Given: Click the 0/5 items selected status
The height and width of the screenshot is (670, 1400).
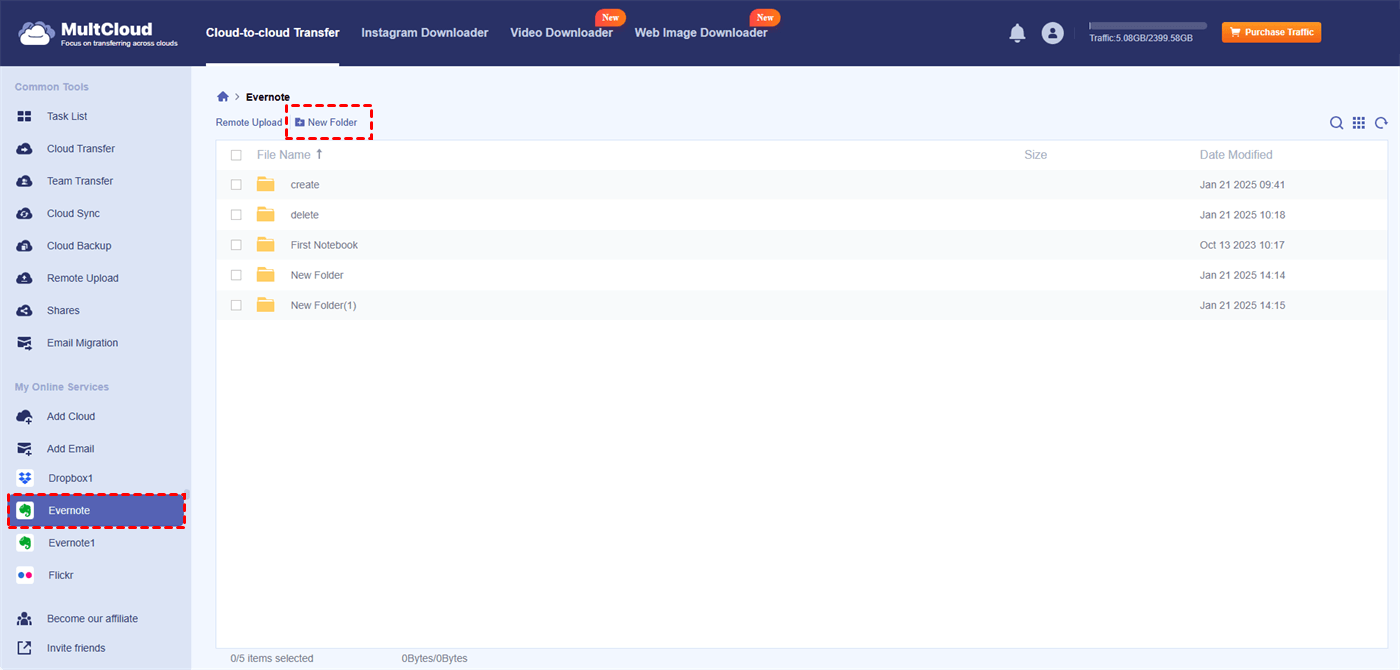Looking at the screenshot, I should 272,658.
